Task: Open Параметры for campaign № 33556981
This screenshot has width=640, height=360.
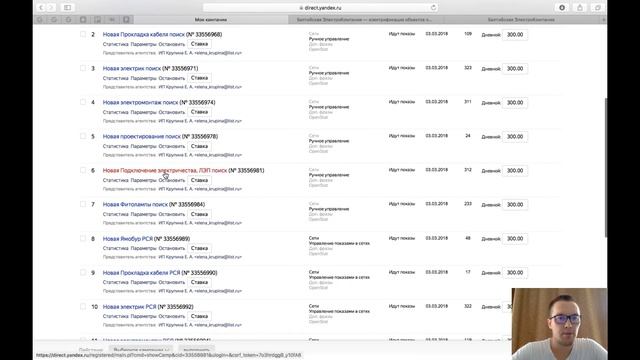Action: [143, 180]
